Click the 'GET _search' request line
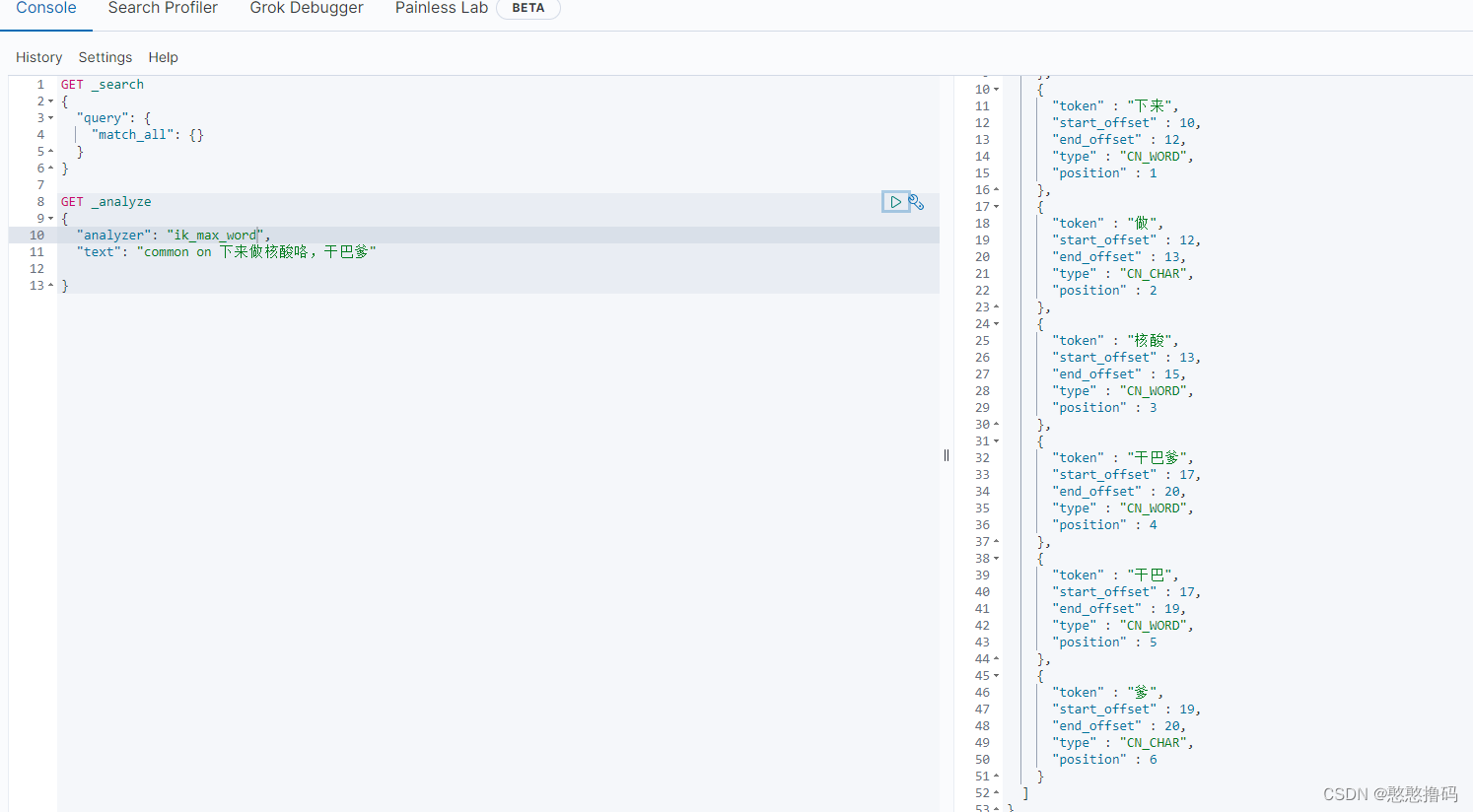Viewport: 1473px width, 812px height. pos(103,85)
